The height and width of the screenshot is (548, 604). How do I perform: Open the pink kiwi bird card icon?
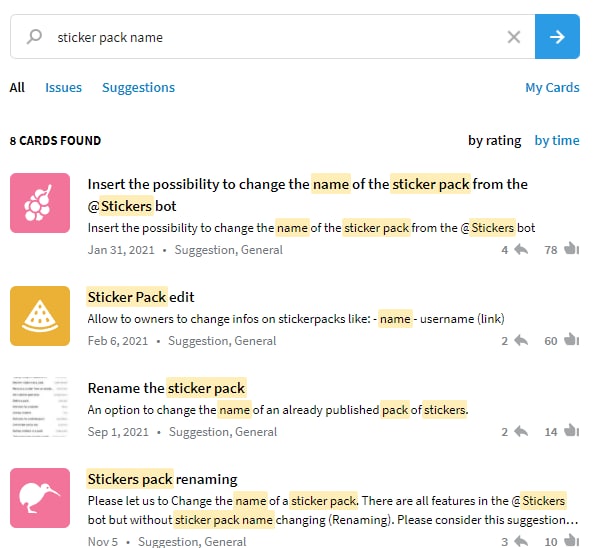coord(40,498)
